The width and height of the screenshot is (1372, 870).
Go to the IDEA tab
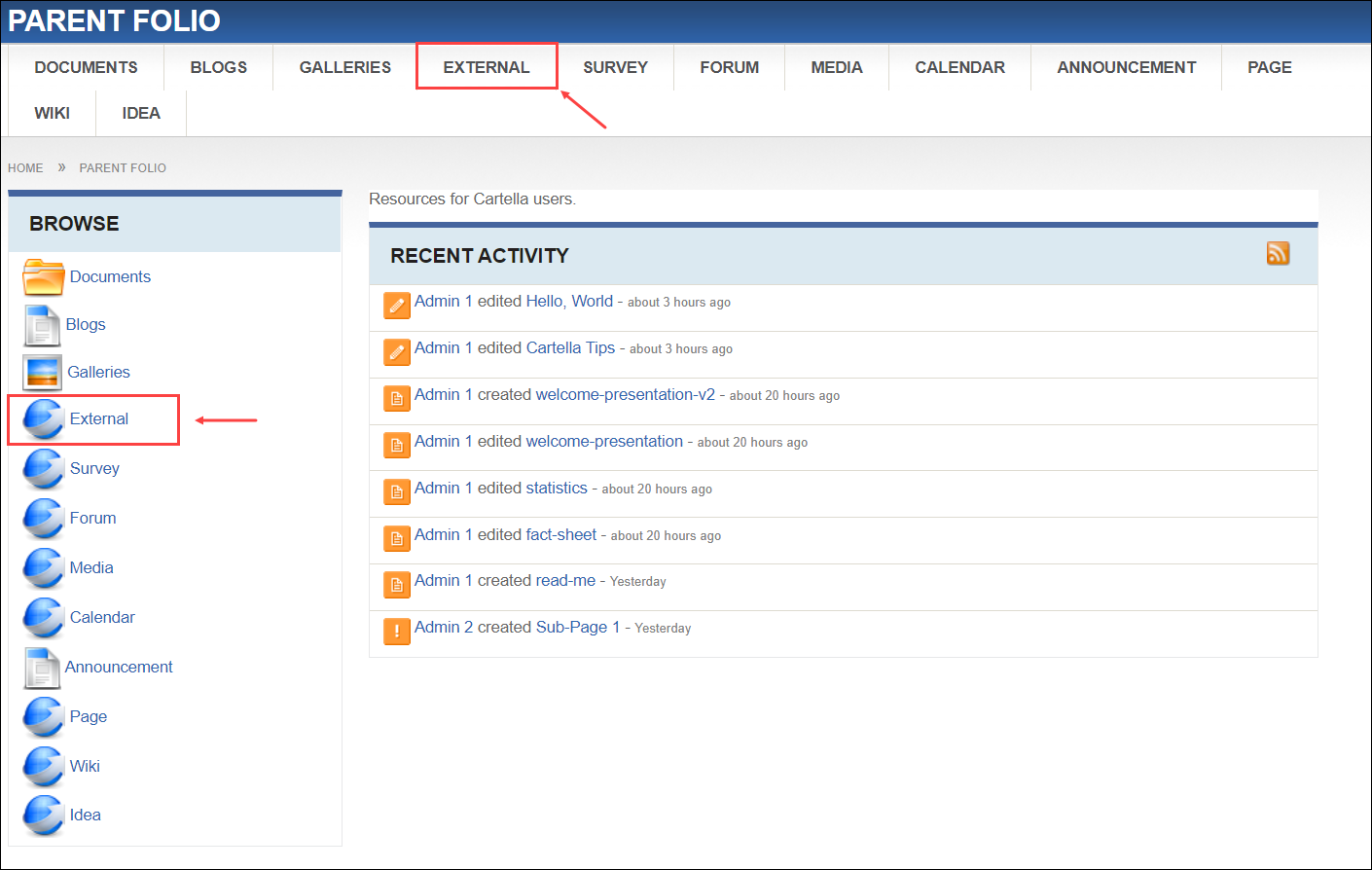coord(141,113)
